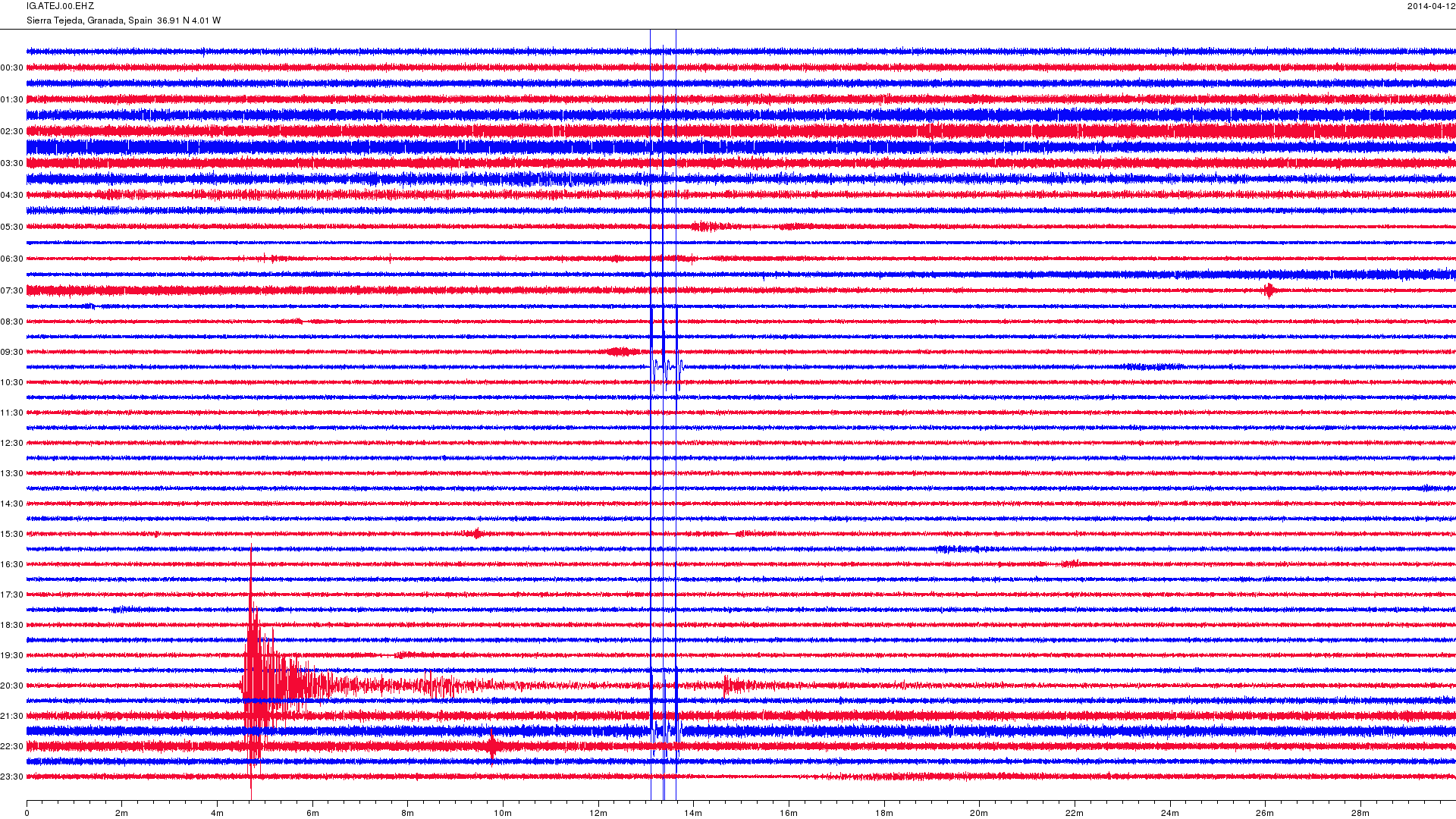The height and width of the screenshot is (819, 1456).
Task: Click the Sierra Tejeda, Granada, Spain location text
Action: click(x=89, y=20)
